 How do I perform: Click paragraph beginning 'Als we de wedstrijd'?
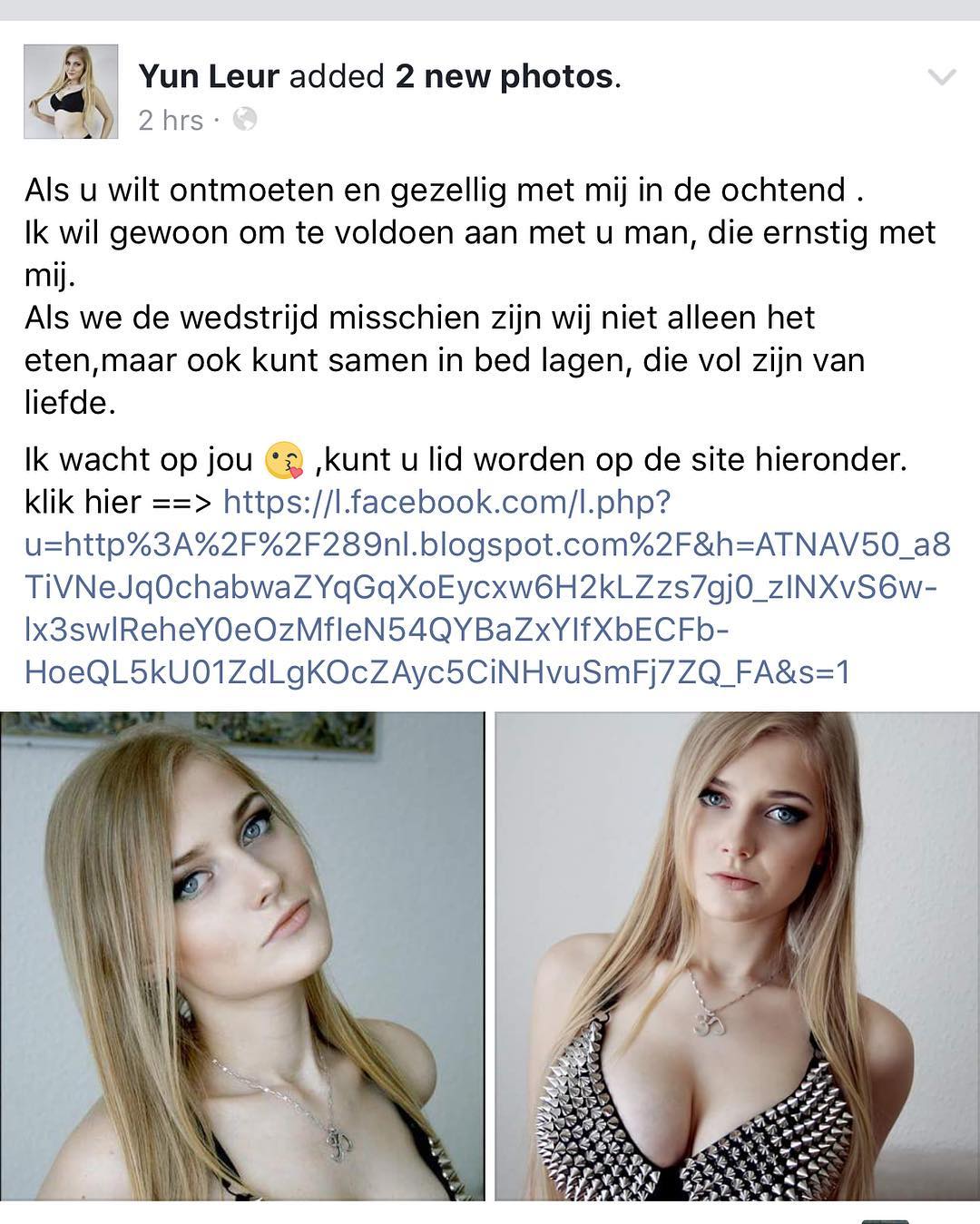click(x=445, y=360)
